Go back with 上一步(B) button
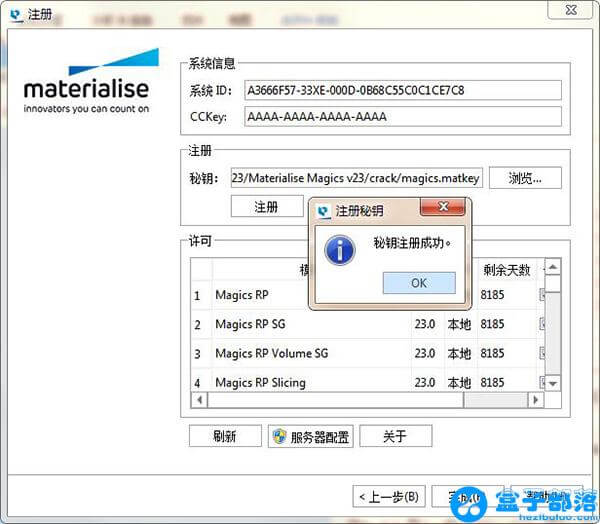The image size is (600, 524). pyautogui.click(x=389, y=497)
